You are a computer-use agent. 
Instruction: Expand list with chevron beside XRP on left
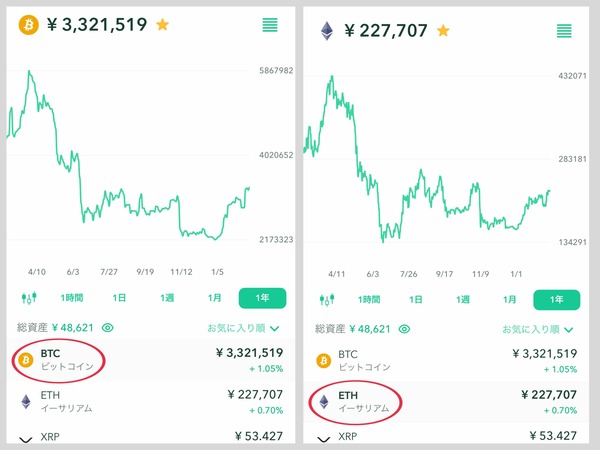click(x=26, y=439)
